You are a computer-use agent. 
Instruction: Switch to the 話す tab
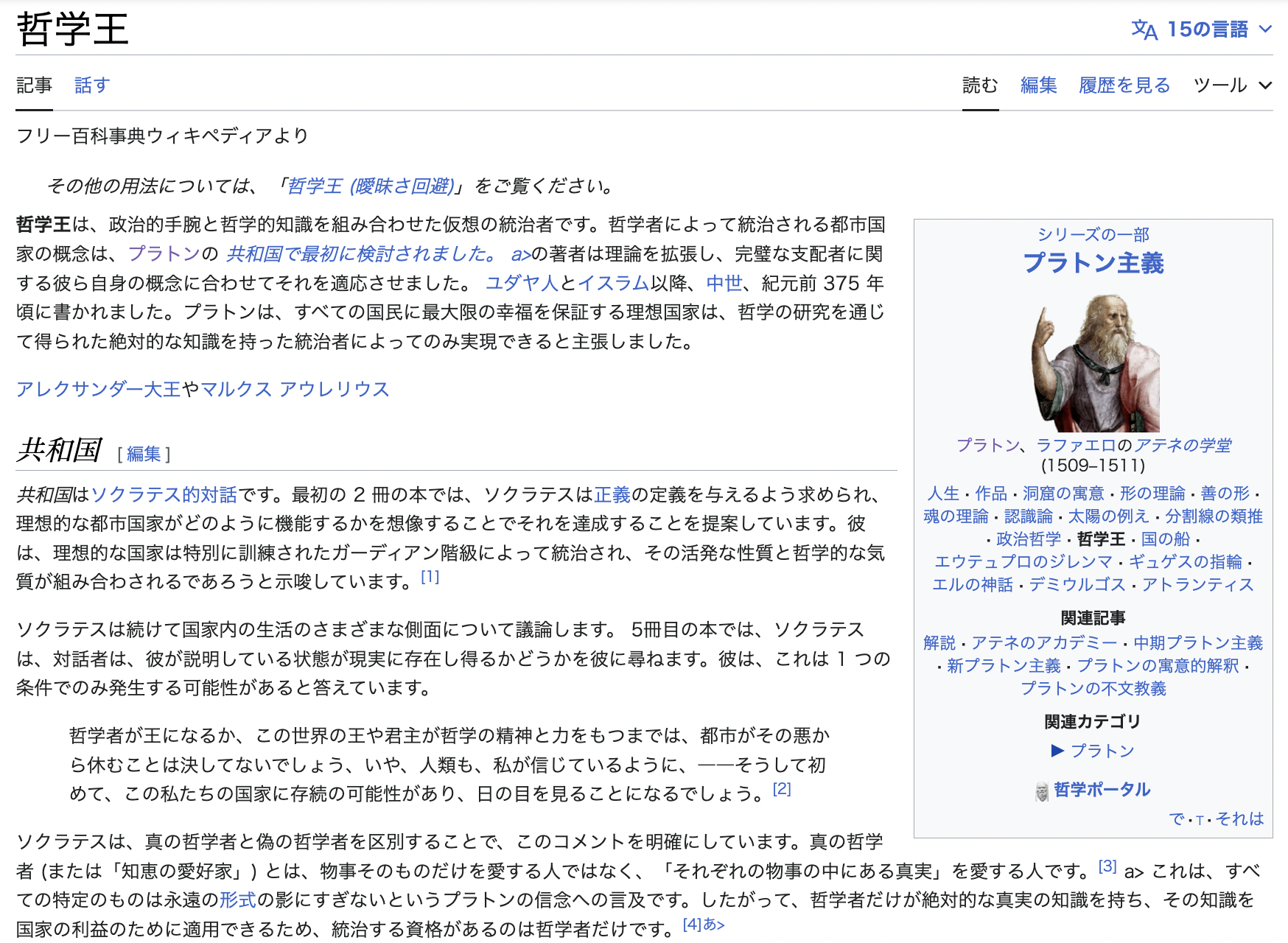point(92,85)
